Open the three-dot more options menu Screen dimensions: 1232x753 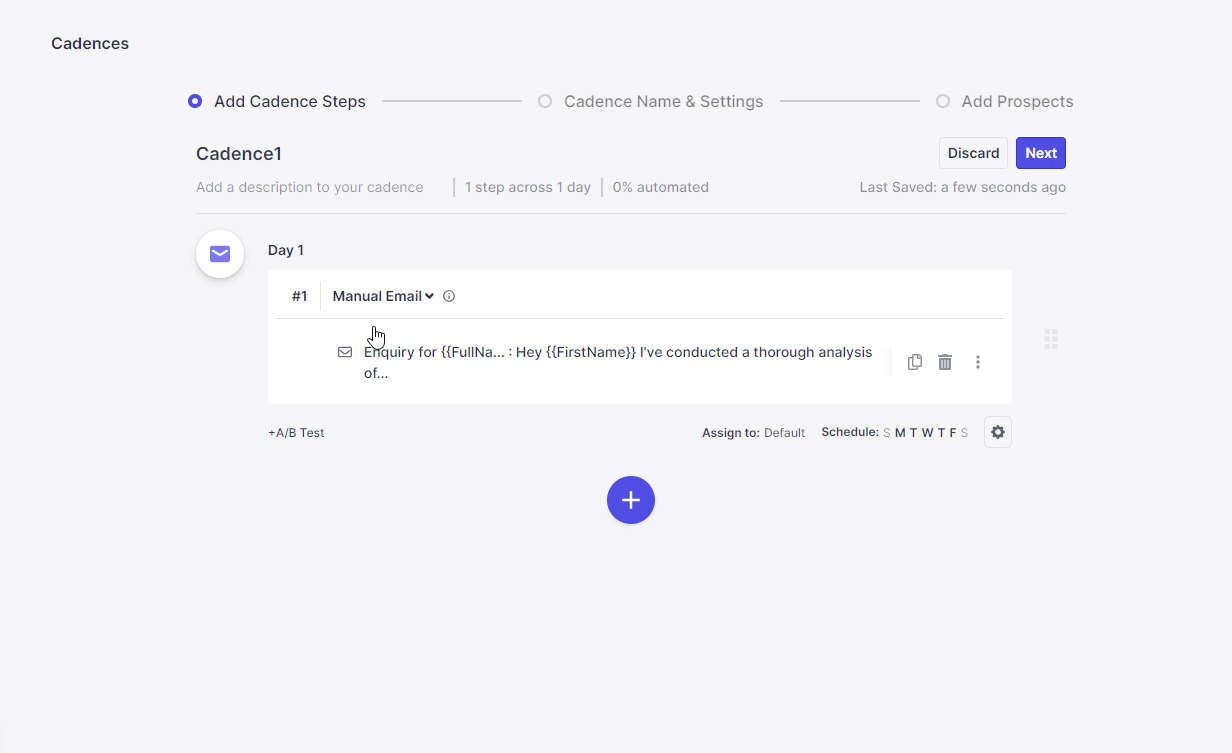coord(978,362)
